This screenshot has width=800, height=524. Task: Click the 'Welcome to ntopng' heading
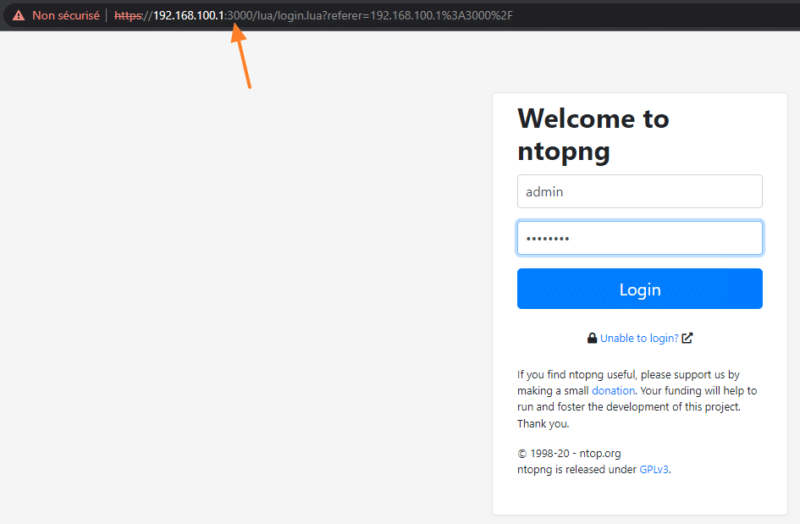pos(593,135)
